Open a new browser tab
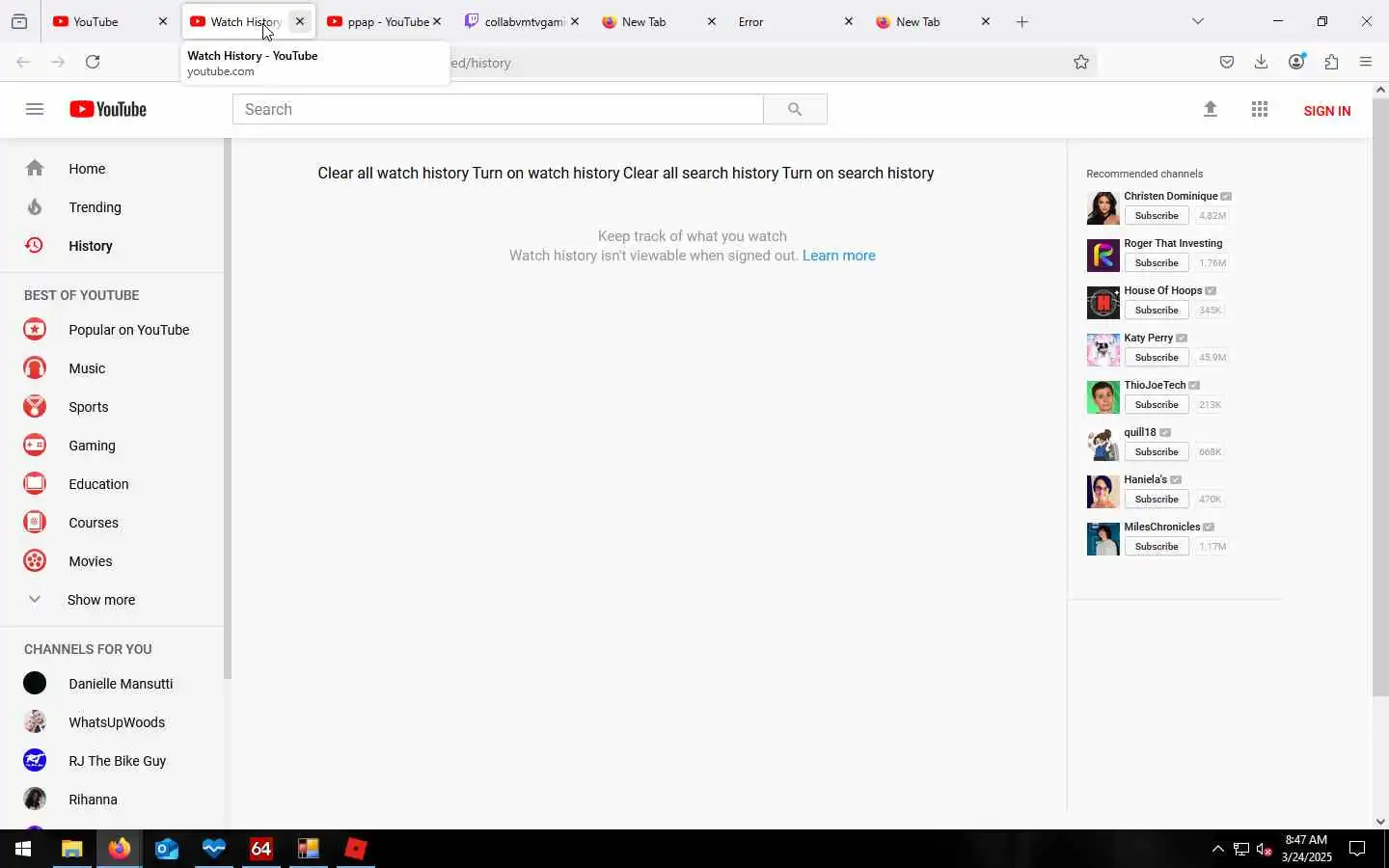 [x=1022, y=21]
